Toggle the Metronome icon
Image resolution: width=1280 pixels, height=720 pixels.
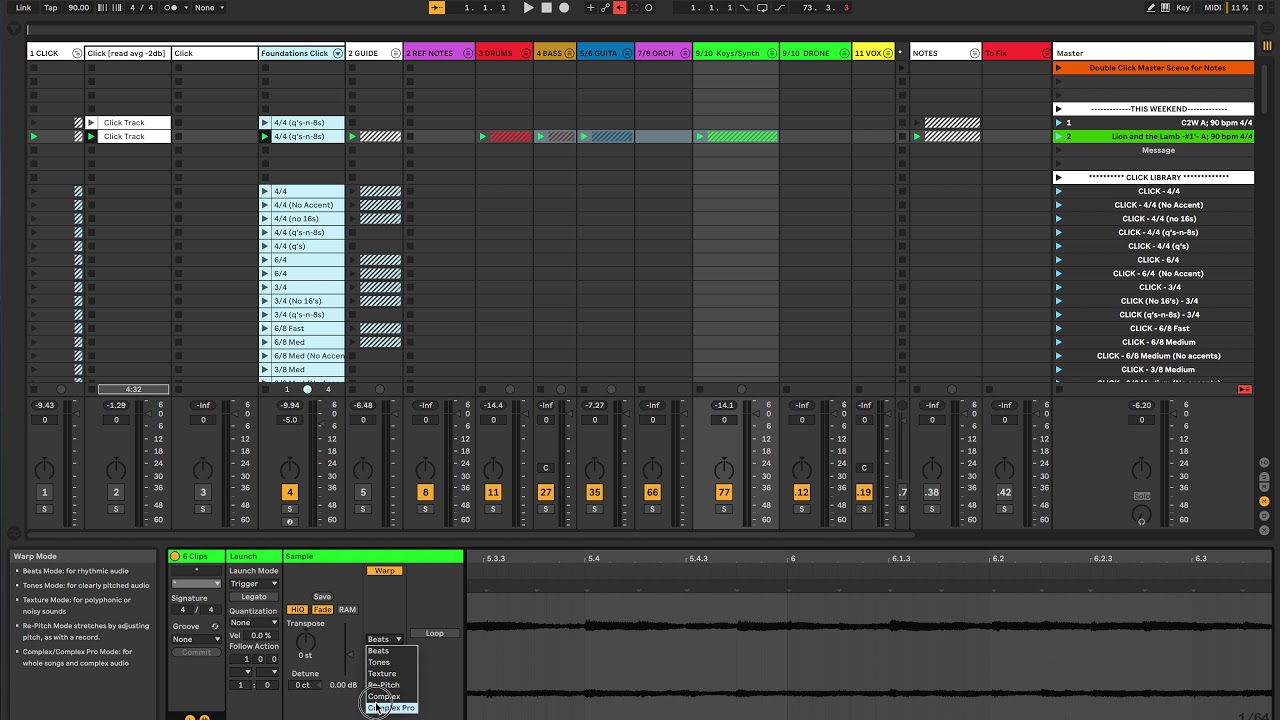tap(170, 8)
